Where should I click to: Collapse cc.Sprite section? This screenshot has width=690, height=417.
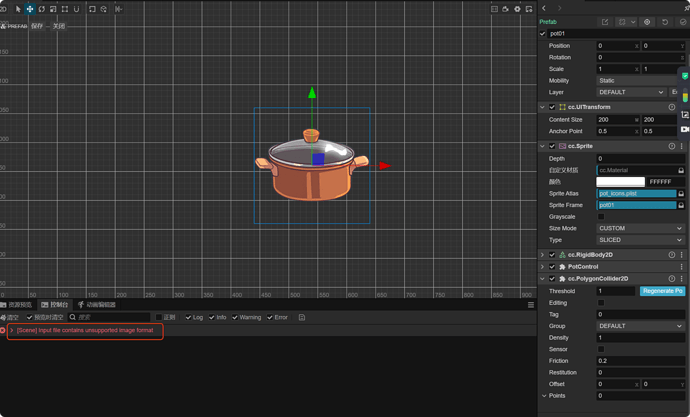coord(543,146)
